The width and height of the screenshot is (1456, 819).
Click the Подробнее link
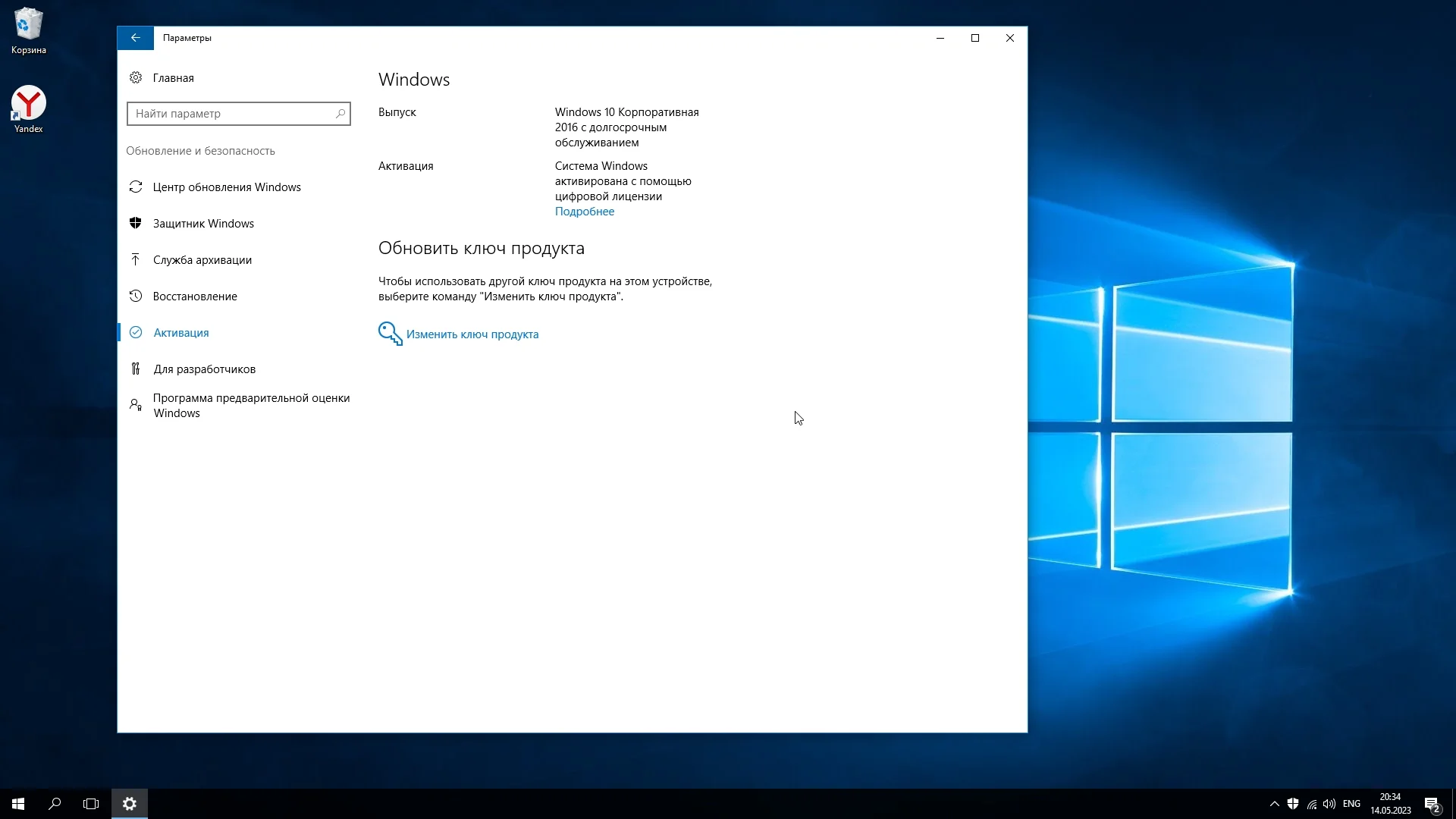(584, 212)
